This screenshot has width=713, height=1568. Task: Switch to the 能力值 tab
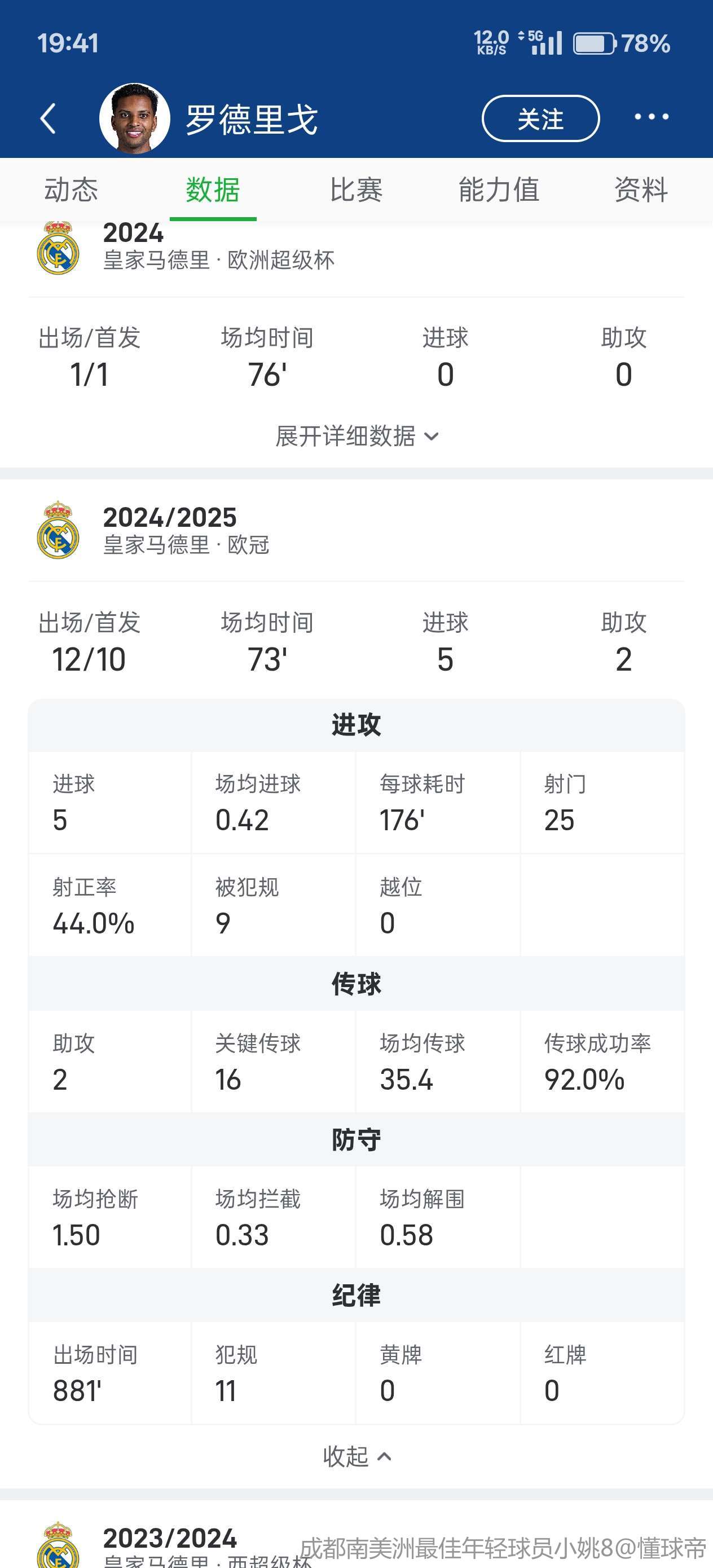tap(499, 190)
